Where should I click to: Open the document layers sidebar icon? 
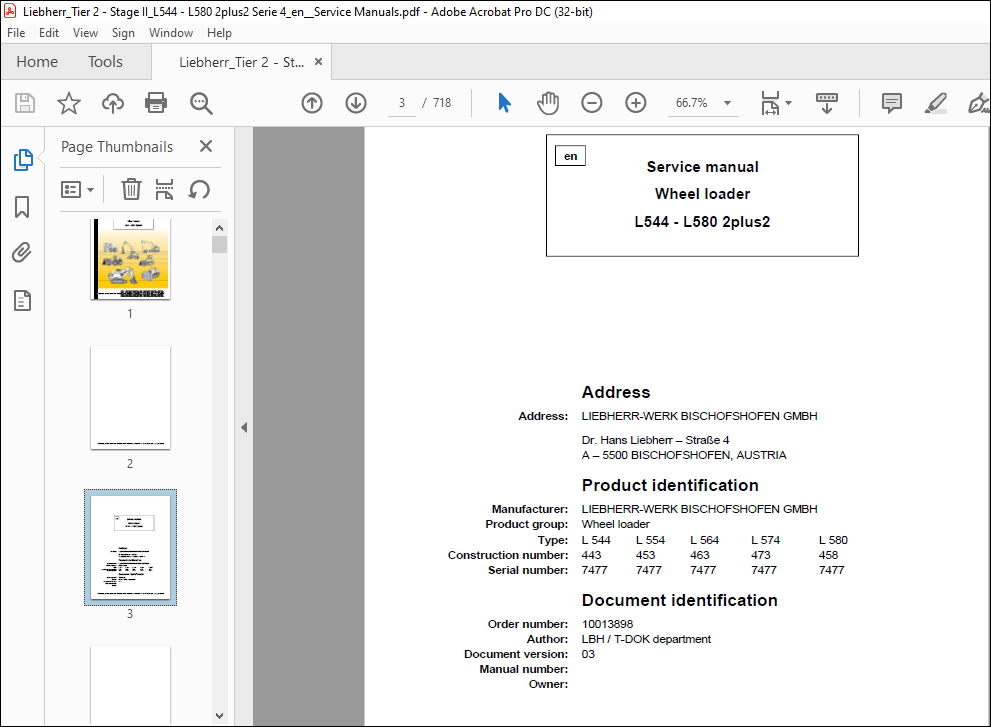22,300
